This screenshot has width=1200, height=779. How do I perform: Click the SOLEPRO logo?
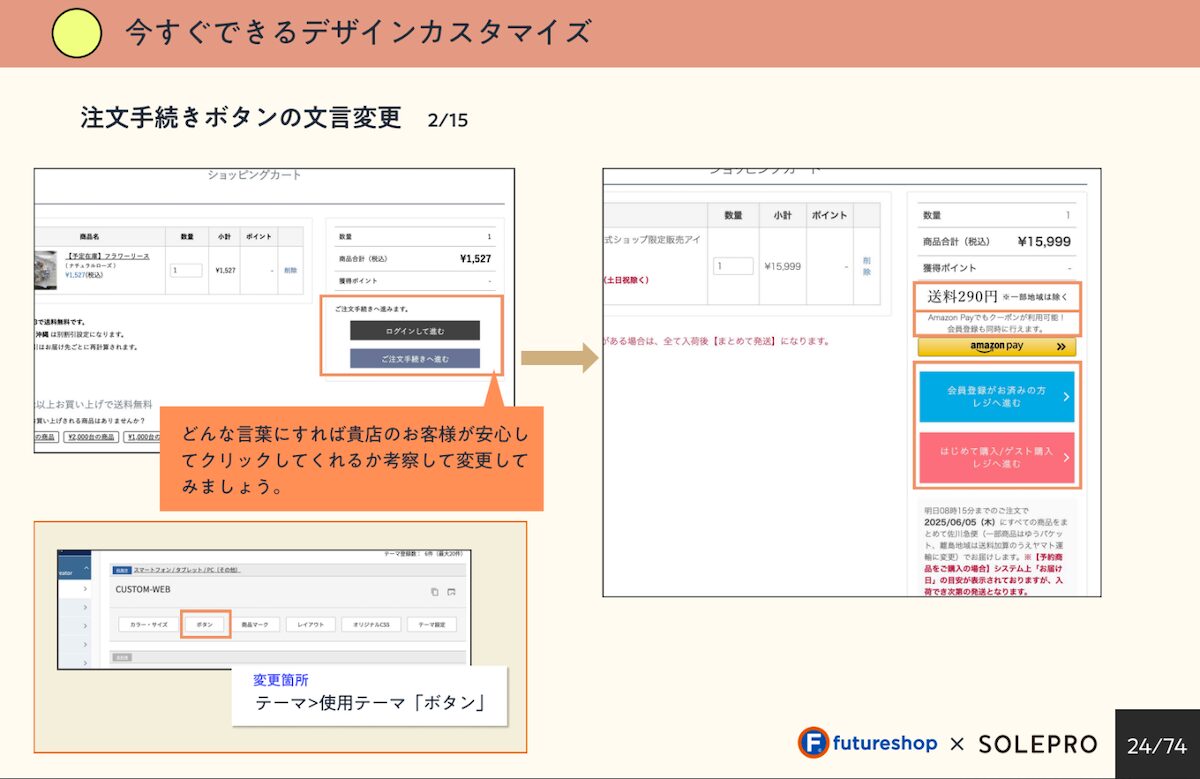[x=1037, y=744]
